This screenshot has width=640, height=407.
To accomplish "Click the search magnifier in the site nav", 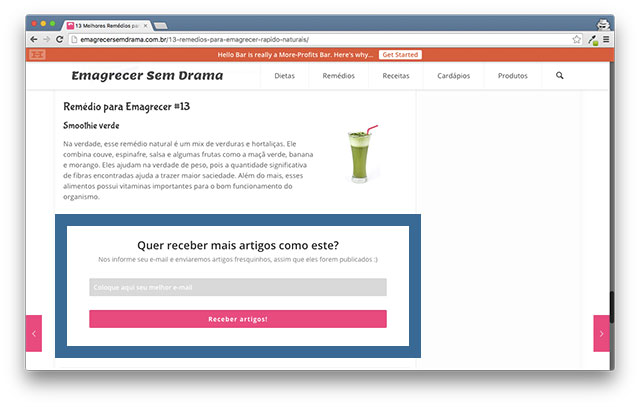I will 559,76.
